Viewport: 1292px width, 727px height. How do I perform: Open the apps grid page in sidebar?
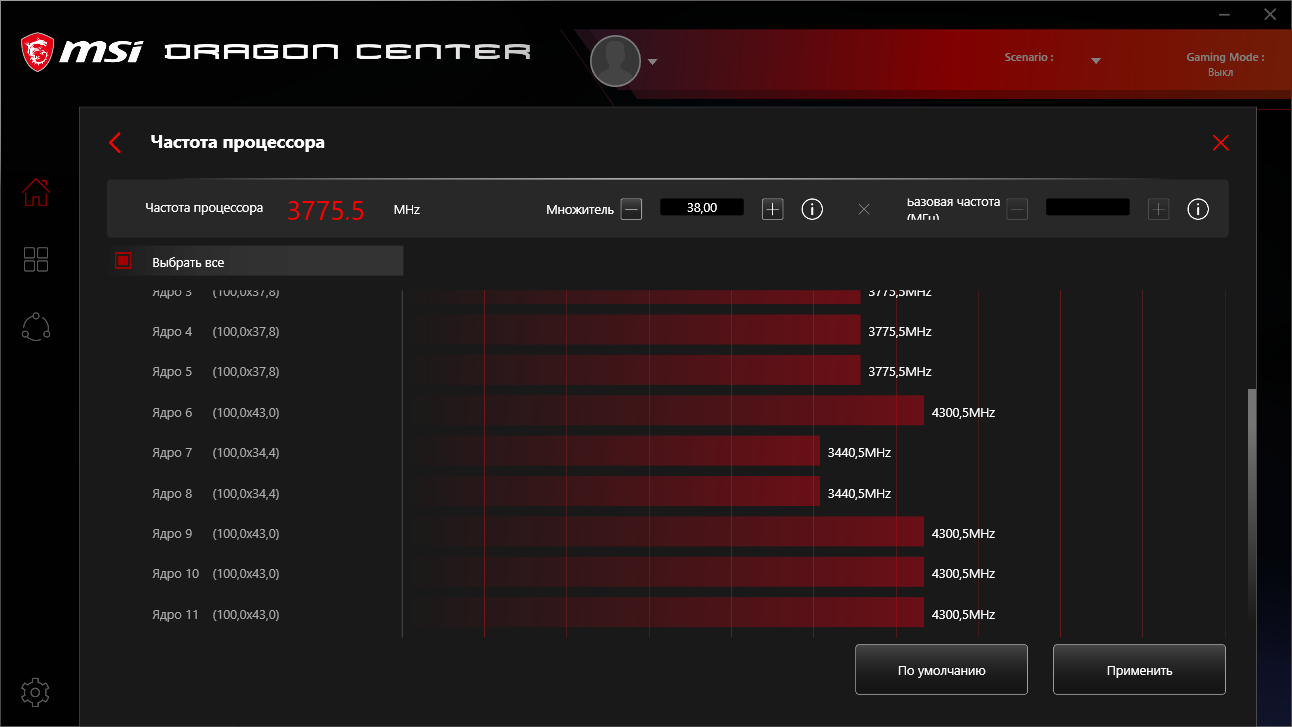coord(36,260)
